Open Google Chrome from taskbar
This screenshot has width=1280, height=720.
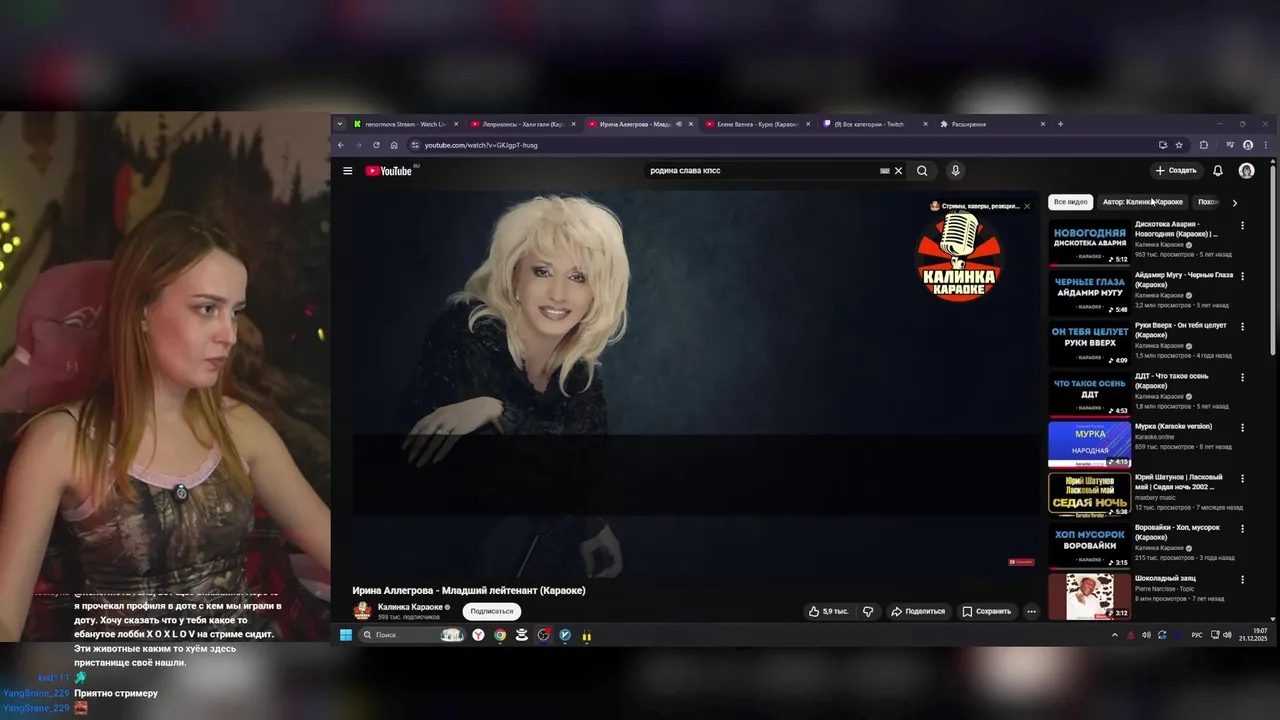[500, 635]
